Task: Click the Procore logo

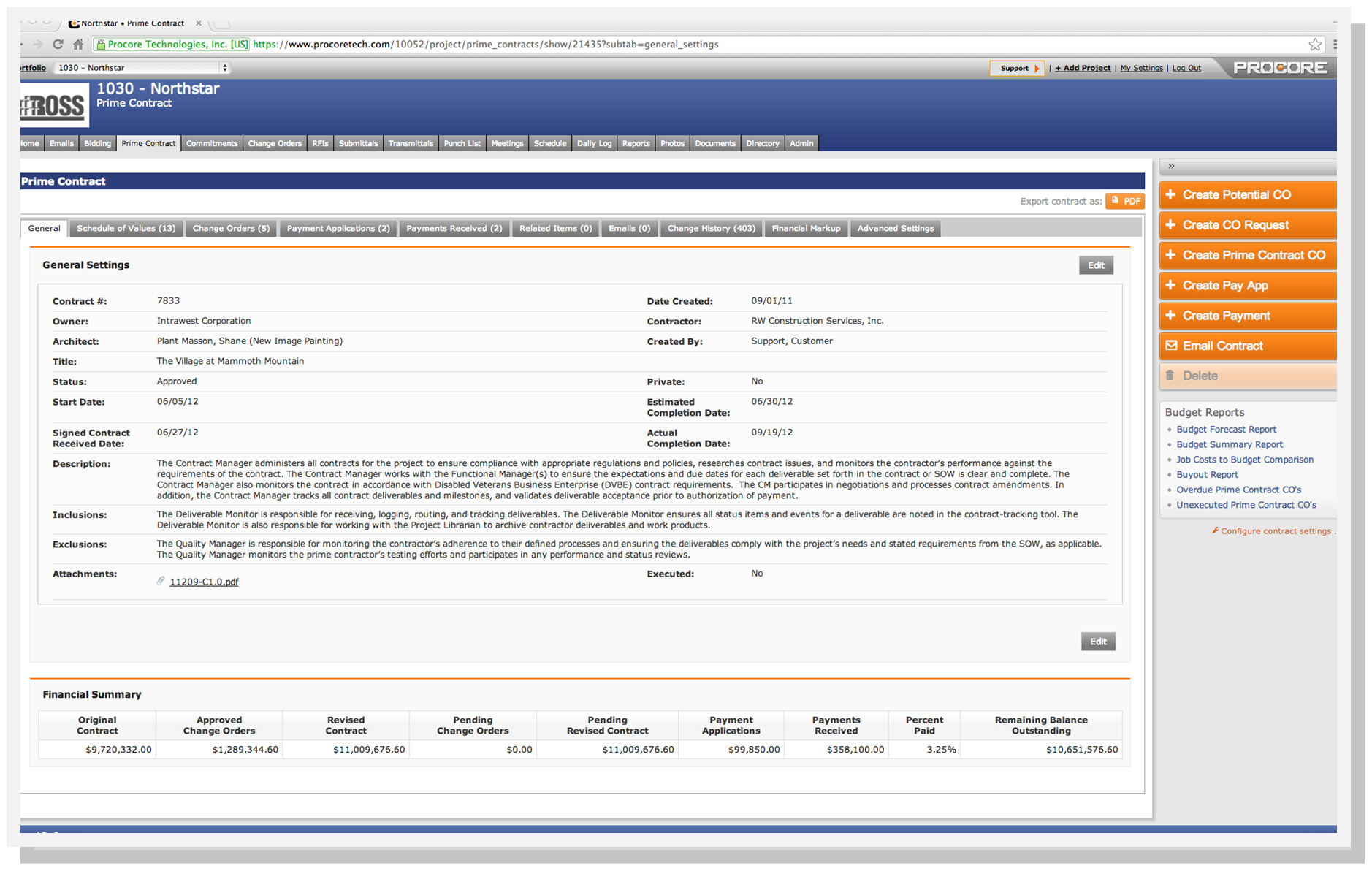Action: point(1280,68)
